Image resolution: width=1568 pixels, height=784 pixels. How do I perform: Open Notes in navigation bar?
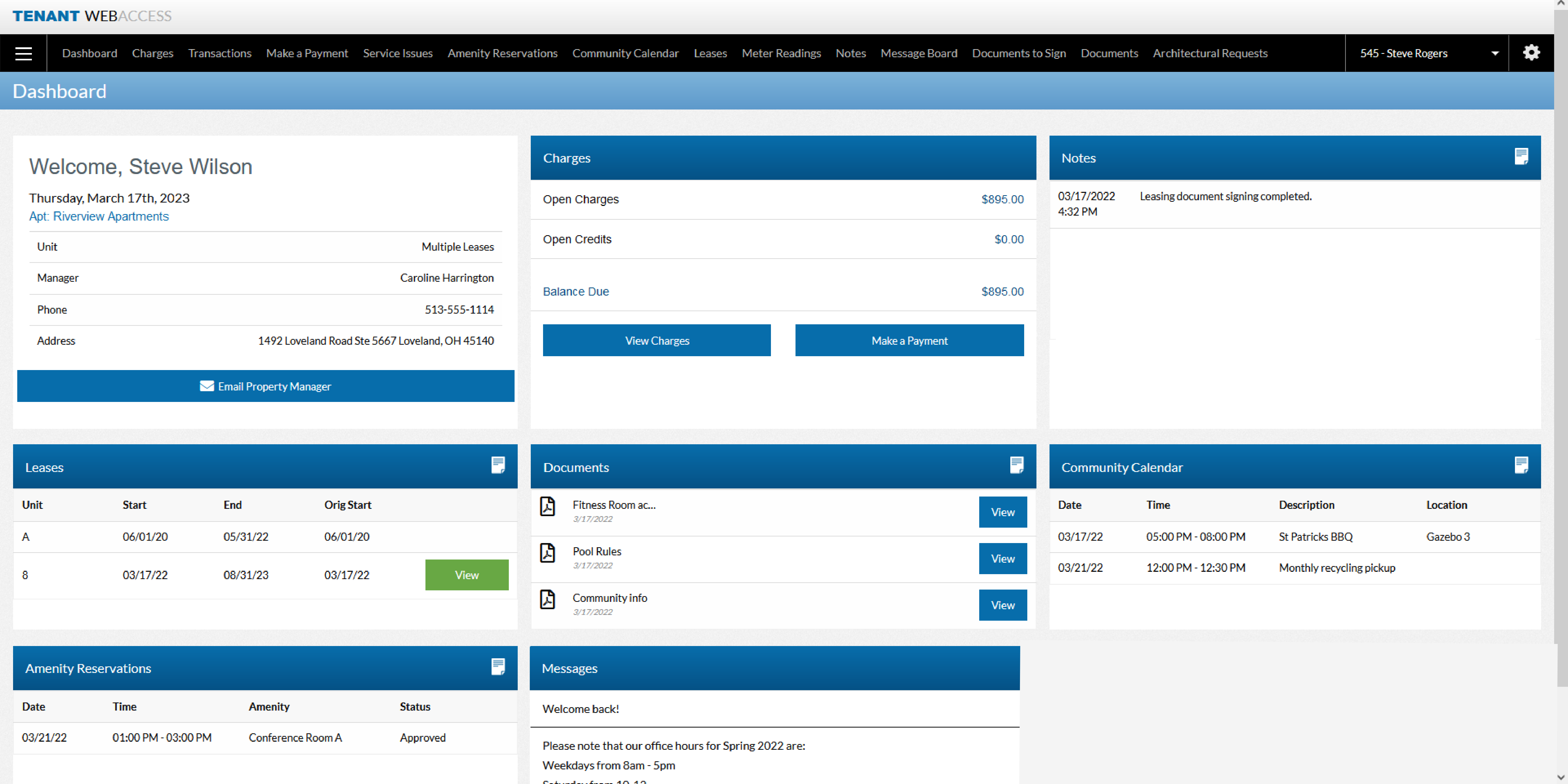(851, 53)
